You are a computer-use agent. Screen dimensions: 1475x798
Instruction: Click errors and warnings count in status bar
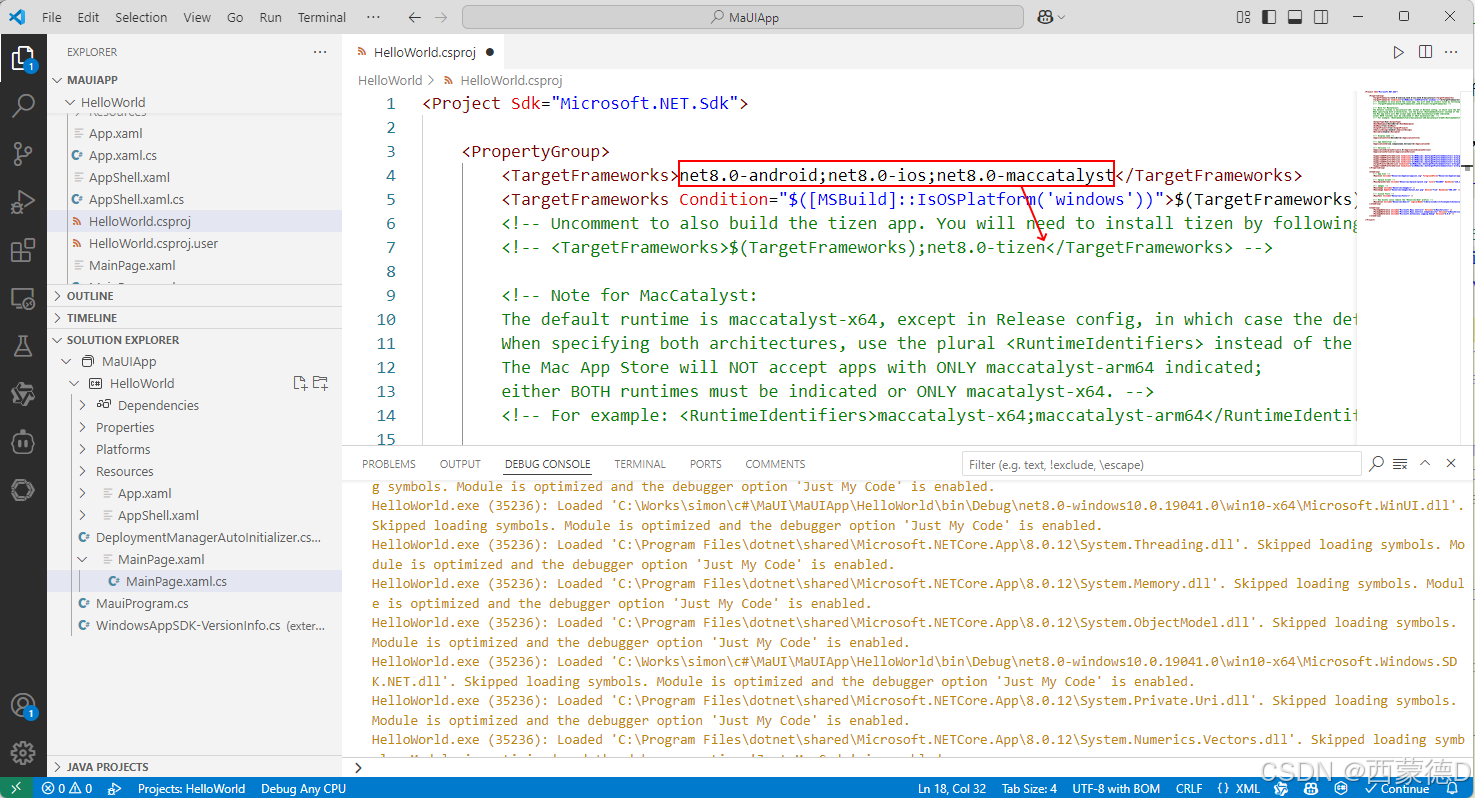click(x=67, y=788)
